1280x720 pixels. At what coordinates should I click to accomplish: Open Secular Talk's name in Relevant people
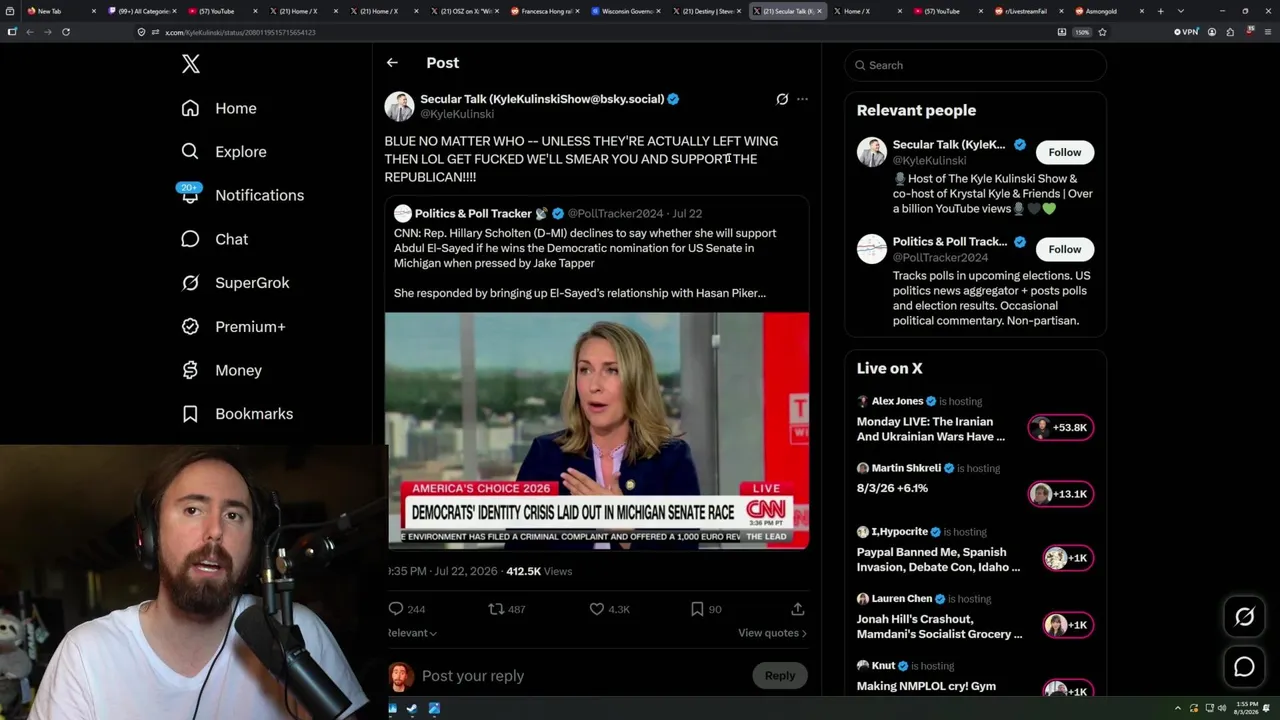point(949,145)
